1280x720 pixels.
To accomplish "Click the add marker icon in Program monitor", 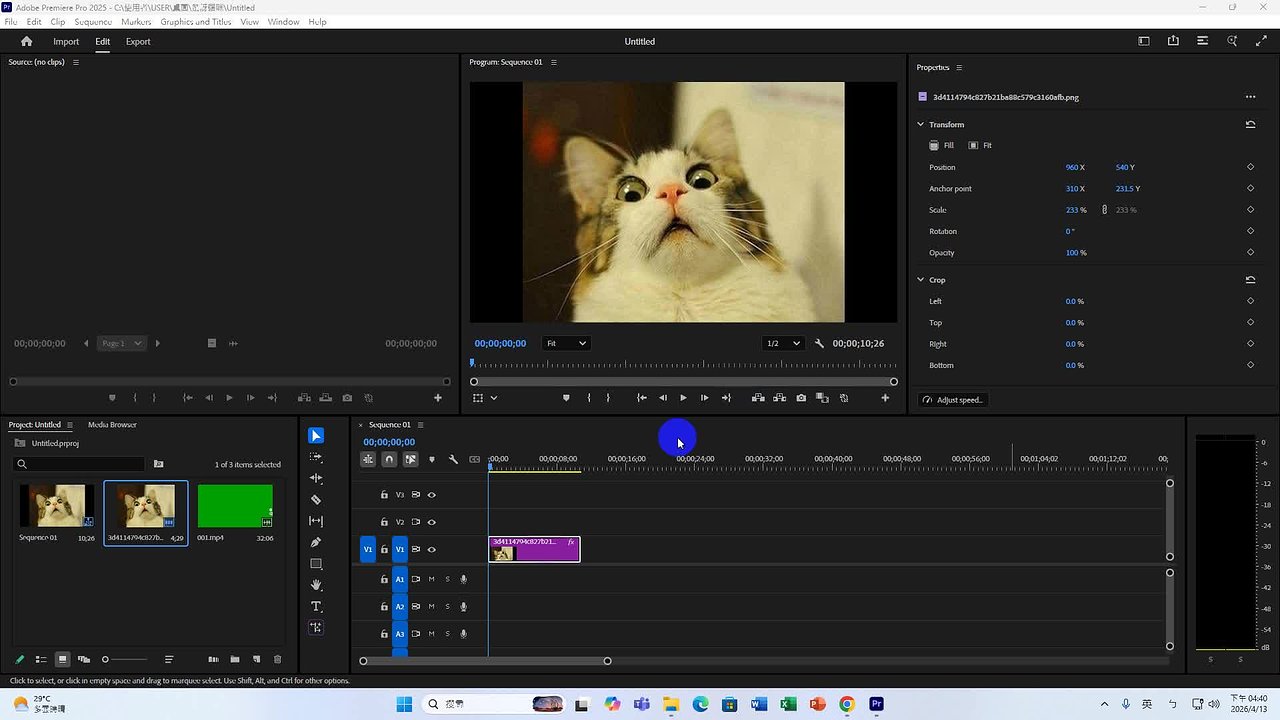I will tap(566, 397).
